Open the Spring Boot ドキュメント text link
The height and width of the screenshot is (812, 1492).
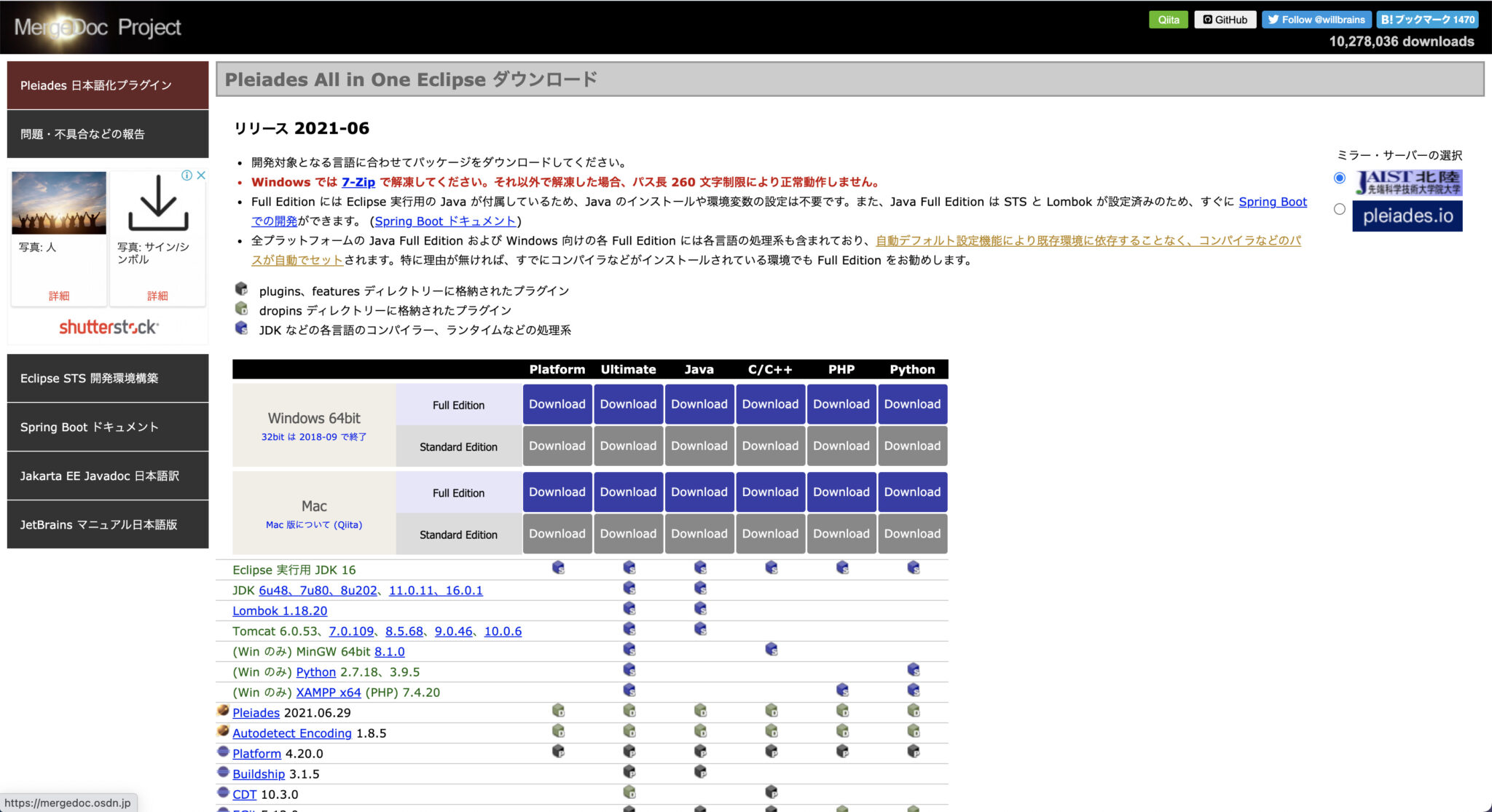[x=445, y=221]
